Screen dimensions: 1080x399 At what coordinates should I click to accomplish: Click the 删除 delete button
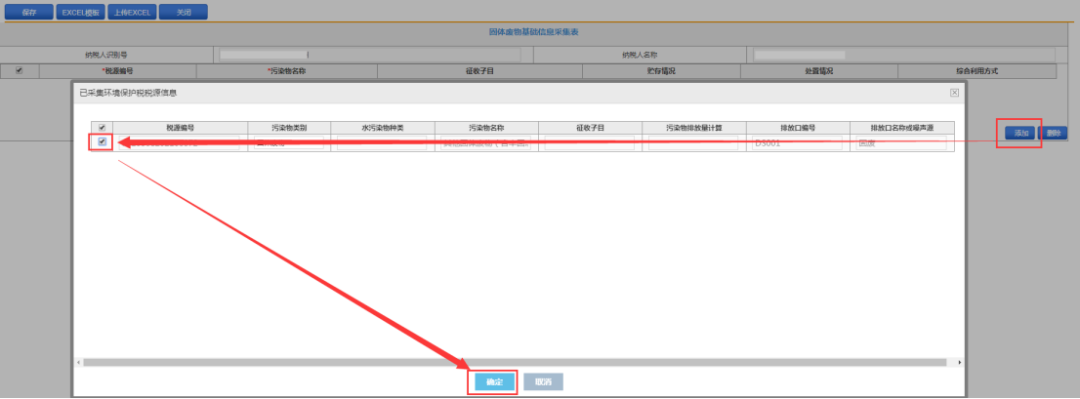(x=1052, y=133)
